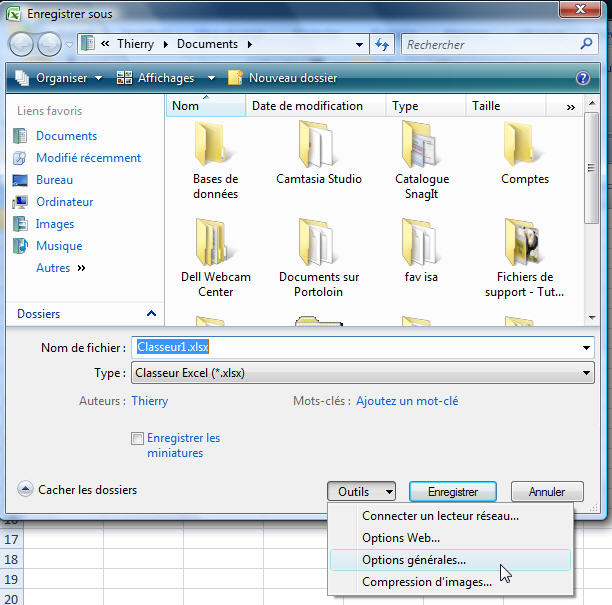Choose Options générales menu entry
The width and height of the screenshot is (612, 605).
pos(450,560)
